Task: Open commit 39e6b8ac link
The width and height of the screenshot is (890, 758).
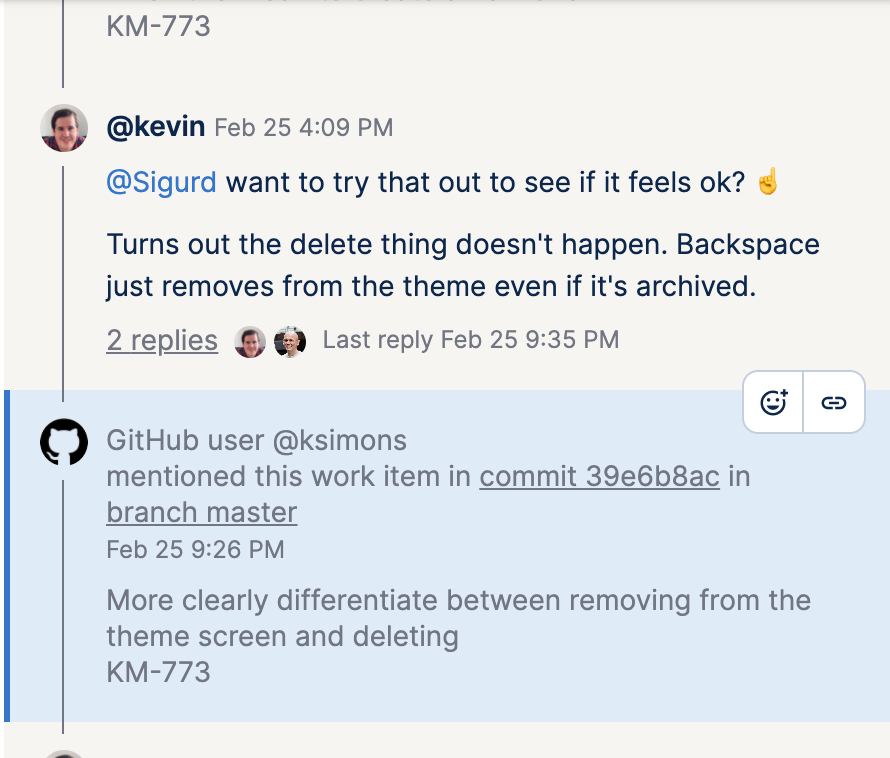Action: (x=599, y=476)
